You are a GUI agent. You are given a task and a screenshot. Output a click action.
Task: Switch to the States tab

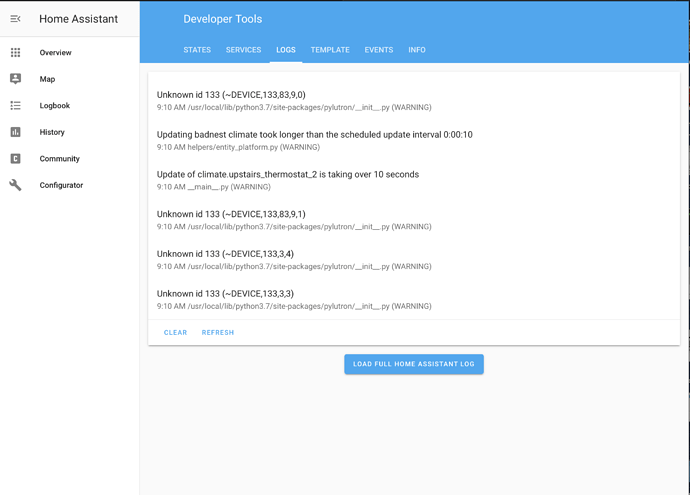pos(197,50)
